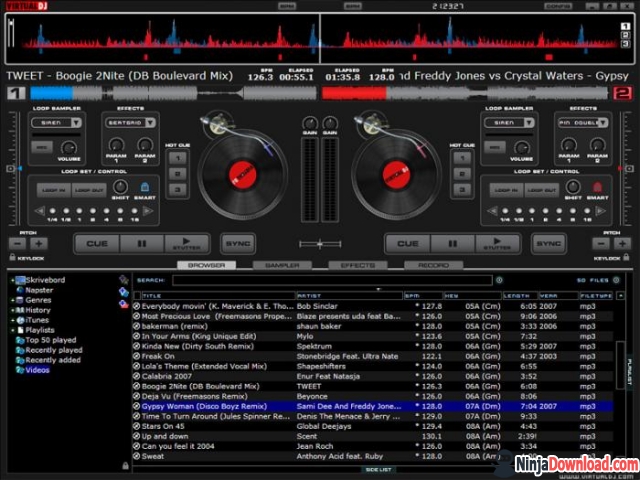Trigger hot cue 1 on deck 1
This screenshot has height=480, width=640.
178,158
